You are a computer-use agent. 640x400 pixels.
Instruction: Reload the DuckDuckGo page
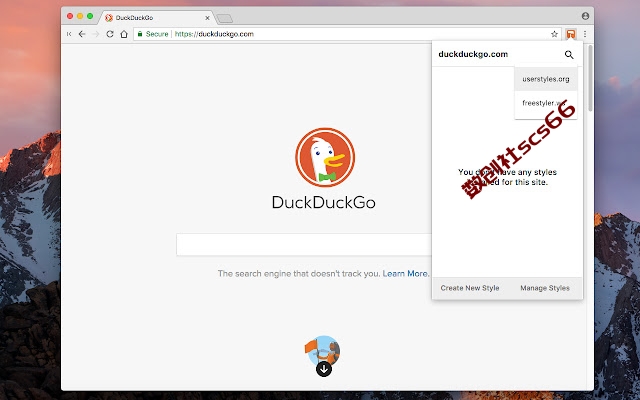(x=110, y=34)
